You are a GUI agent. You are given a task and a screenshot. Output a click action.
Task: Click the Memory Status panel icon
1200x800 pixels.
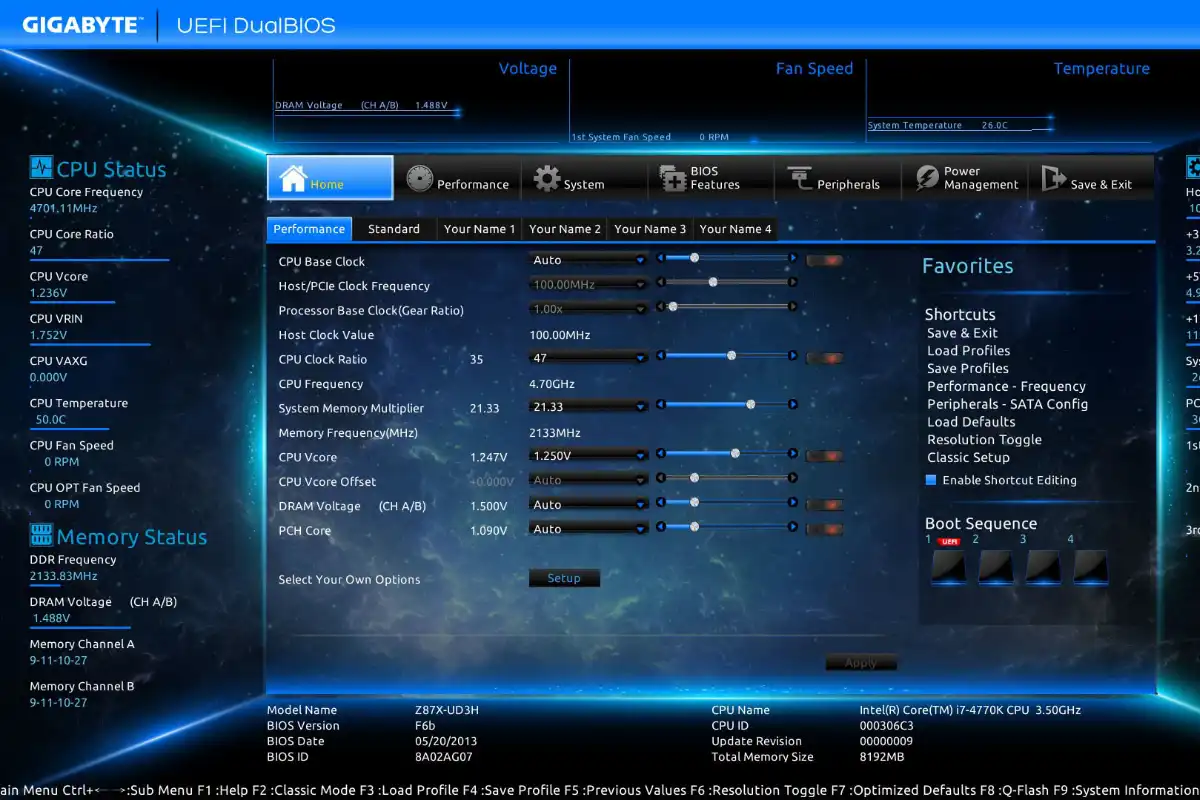(40, 536)
